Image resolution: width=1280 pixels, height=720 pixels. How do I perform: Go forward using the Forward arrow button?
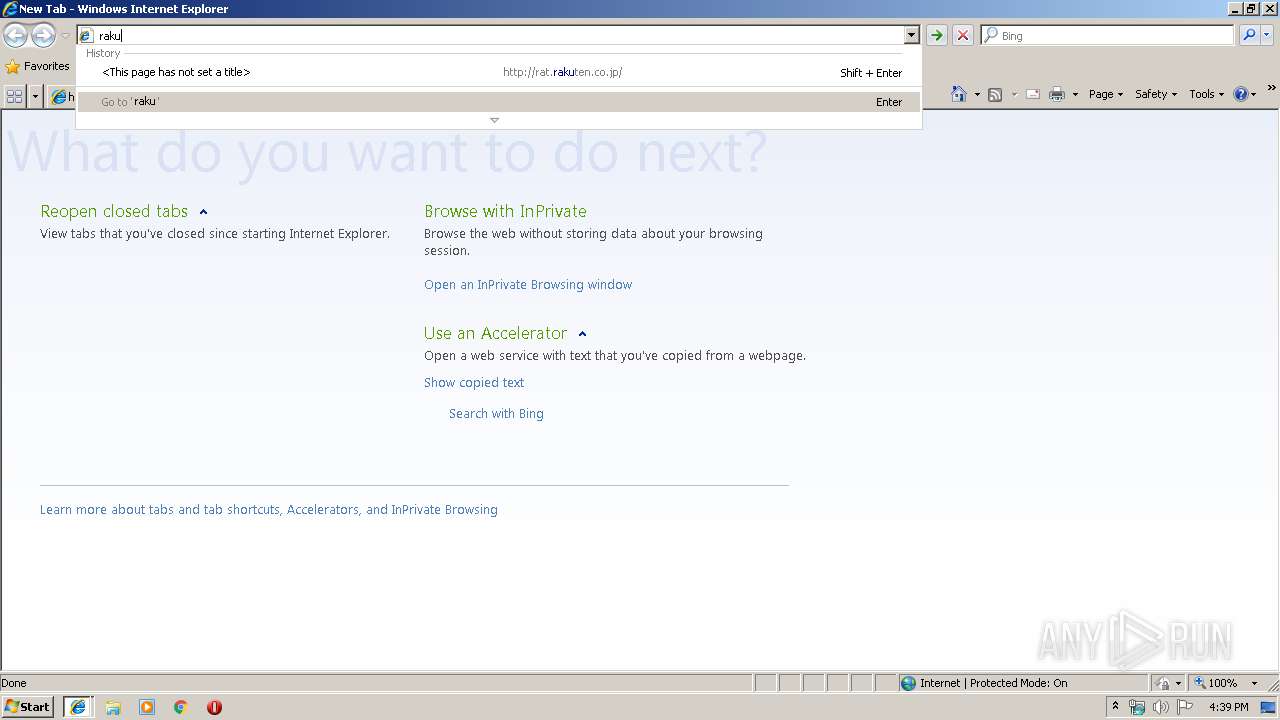pyautogui.click(x=43, y=36)
